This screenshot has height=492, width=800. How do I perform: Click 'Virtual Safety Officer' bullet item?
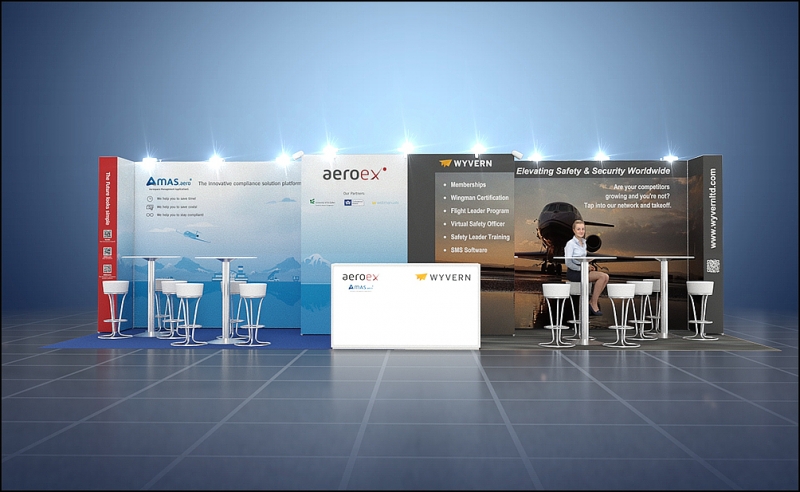478,224
